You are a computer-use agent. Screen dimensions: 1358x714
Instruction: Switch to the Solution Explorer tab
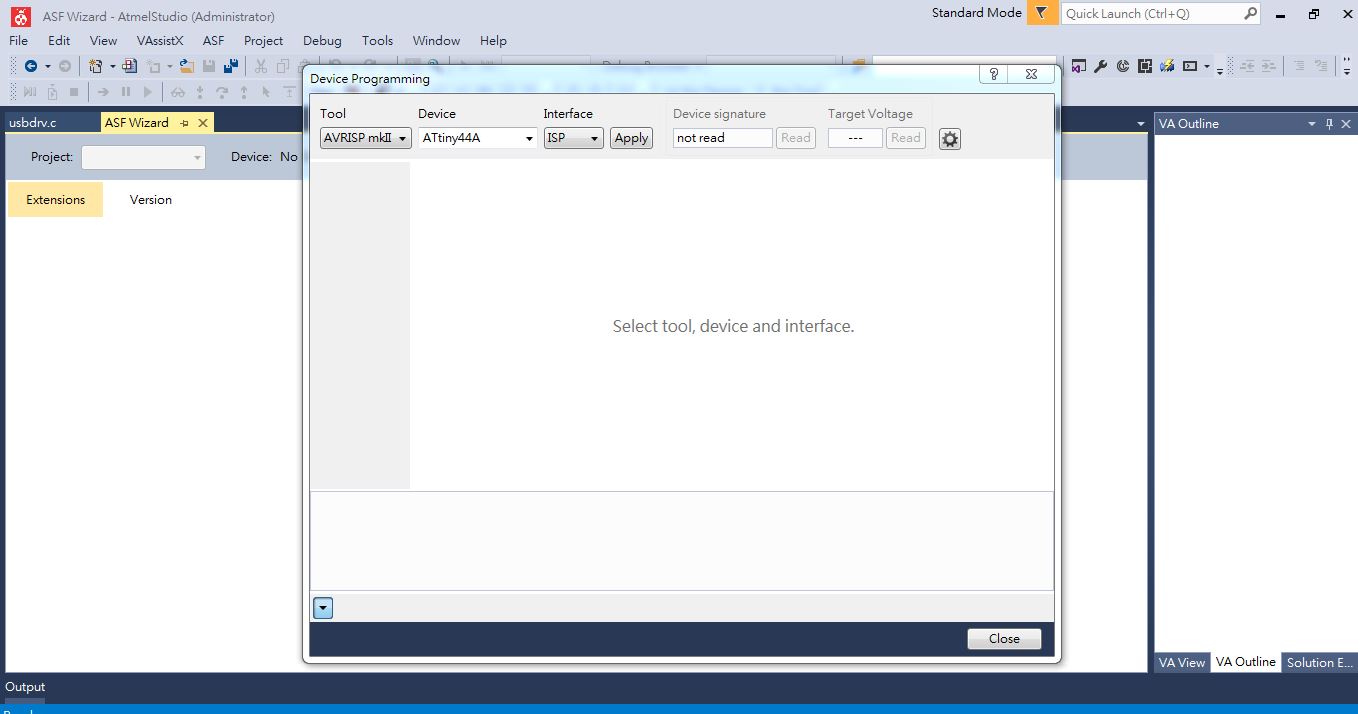pyautogui.click(x=1319, y=662)
